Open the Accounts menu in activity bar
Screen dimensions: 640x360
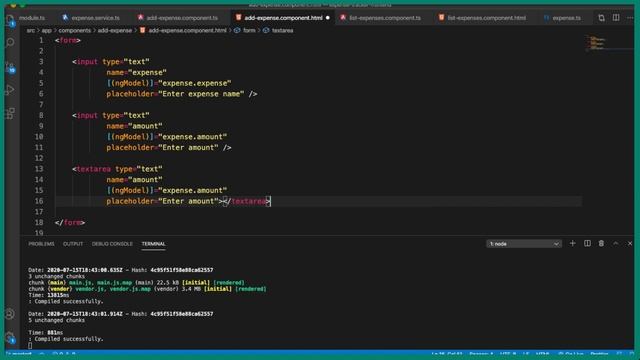(x=10, y=314)
